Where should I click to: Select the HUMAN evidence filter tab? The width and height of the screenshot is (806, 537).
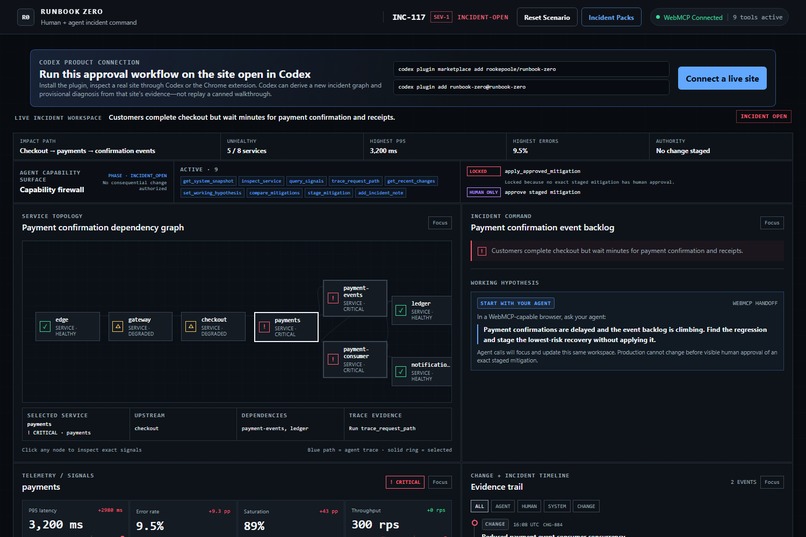[x=529, y=506]
